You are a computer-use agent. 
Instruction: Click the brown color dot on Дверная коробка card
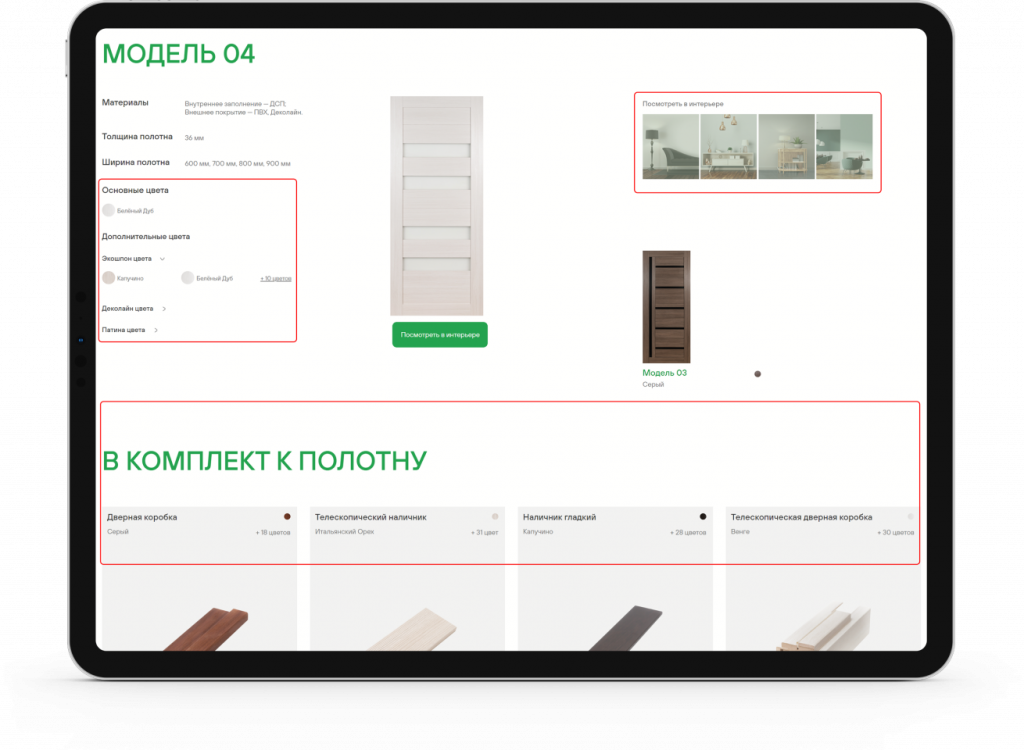[287, 517]
